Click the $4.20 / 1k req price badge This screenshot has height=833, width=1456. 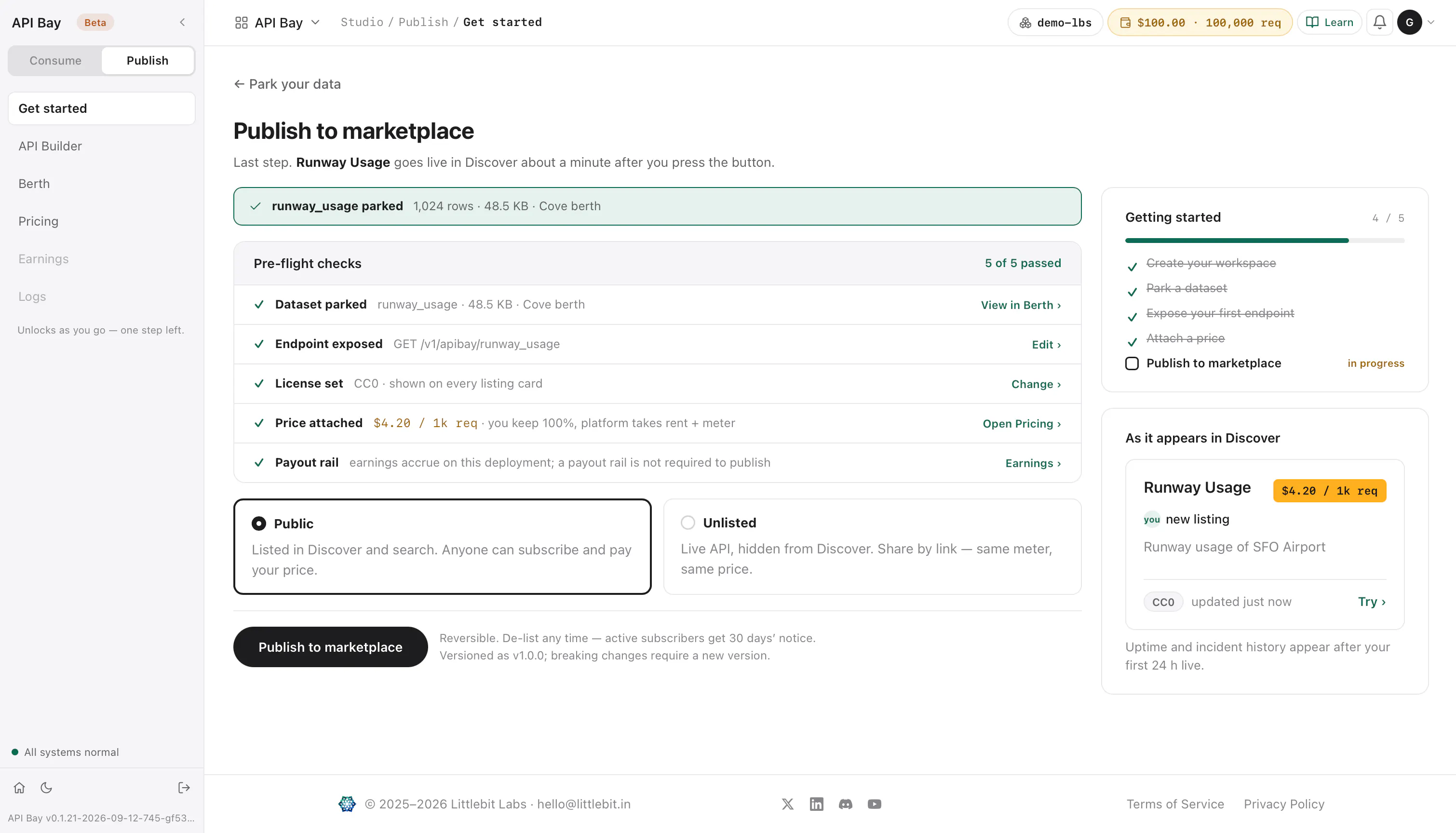tap(1329, 491)
